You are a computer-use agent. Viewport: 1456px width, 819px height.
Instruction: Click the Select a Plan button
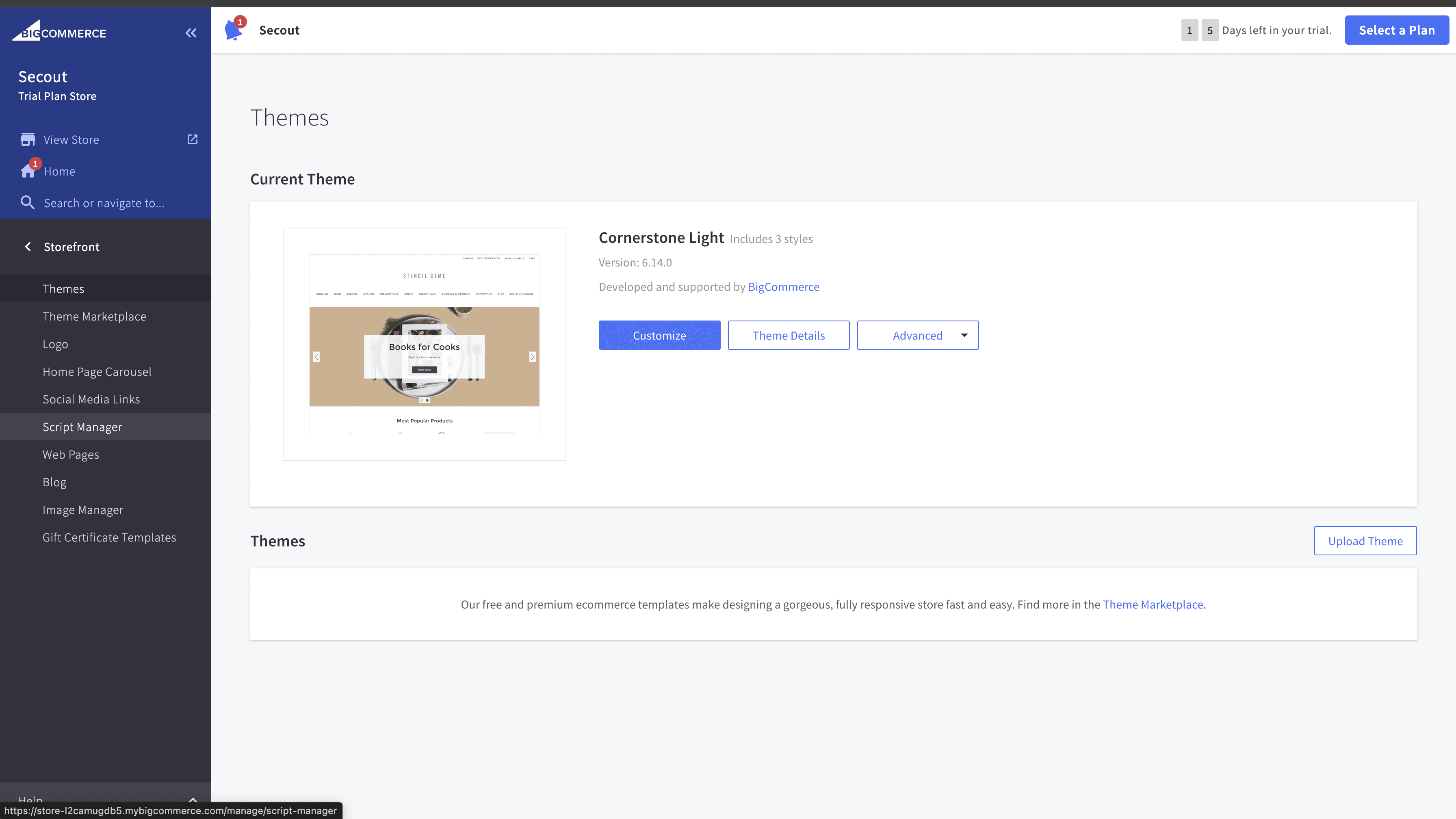[x=1397, y=29]
